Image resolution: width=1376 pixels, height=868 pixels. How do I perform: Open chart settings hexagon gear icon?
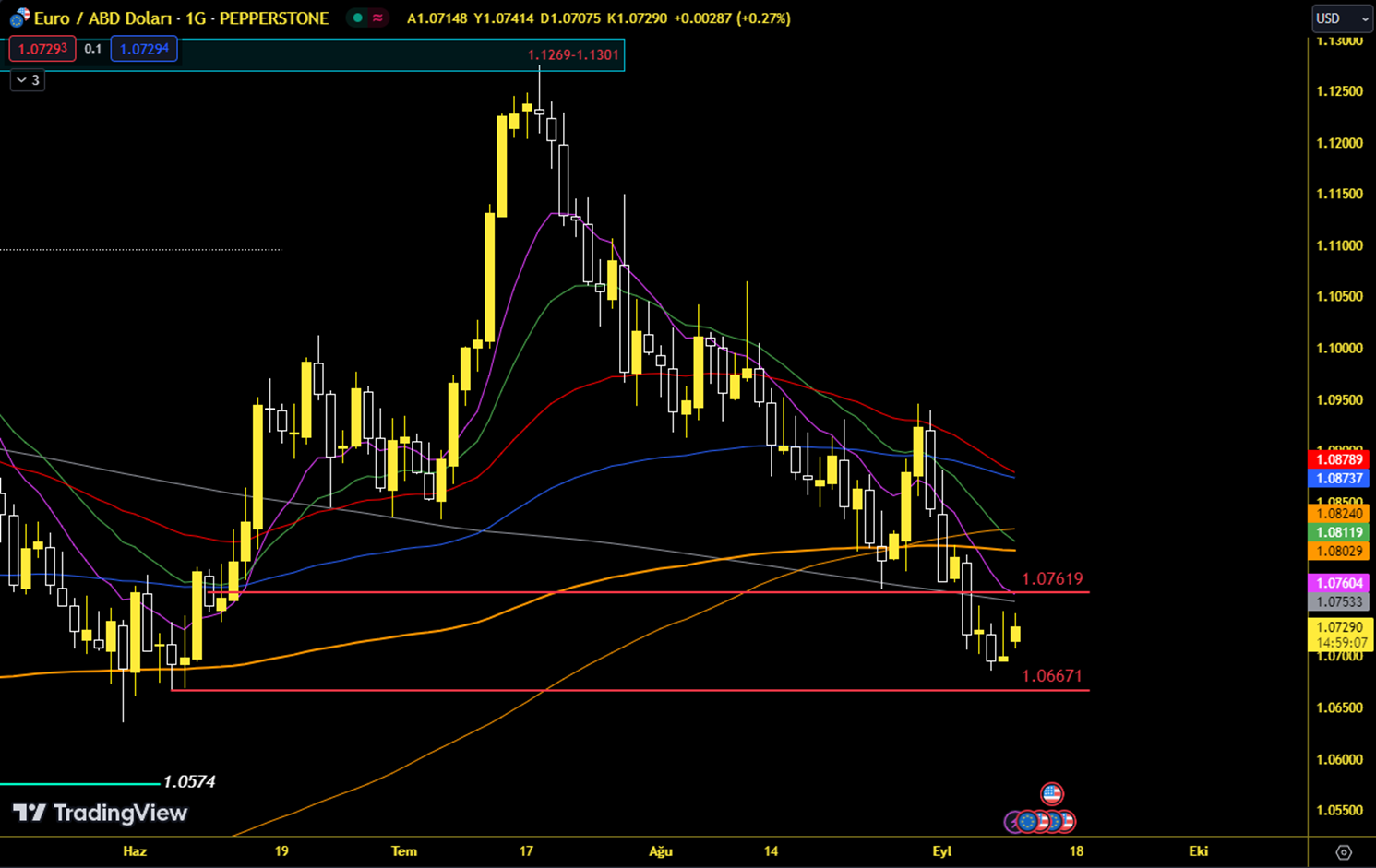(x=1344, y=851)
